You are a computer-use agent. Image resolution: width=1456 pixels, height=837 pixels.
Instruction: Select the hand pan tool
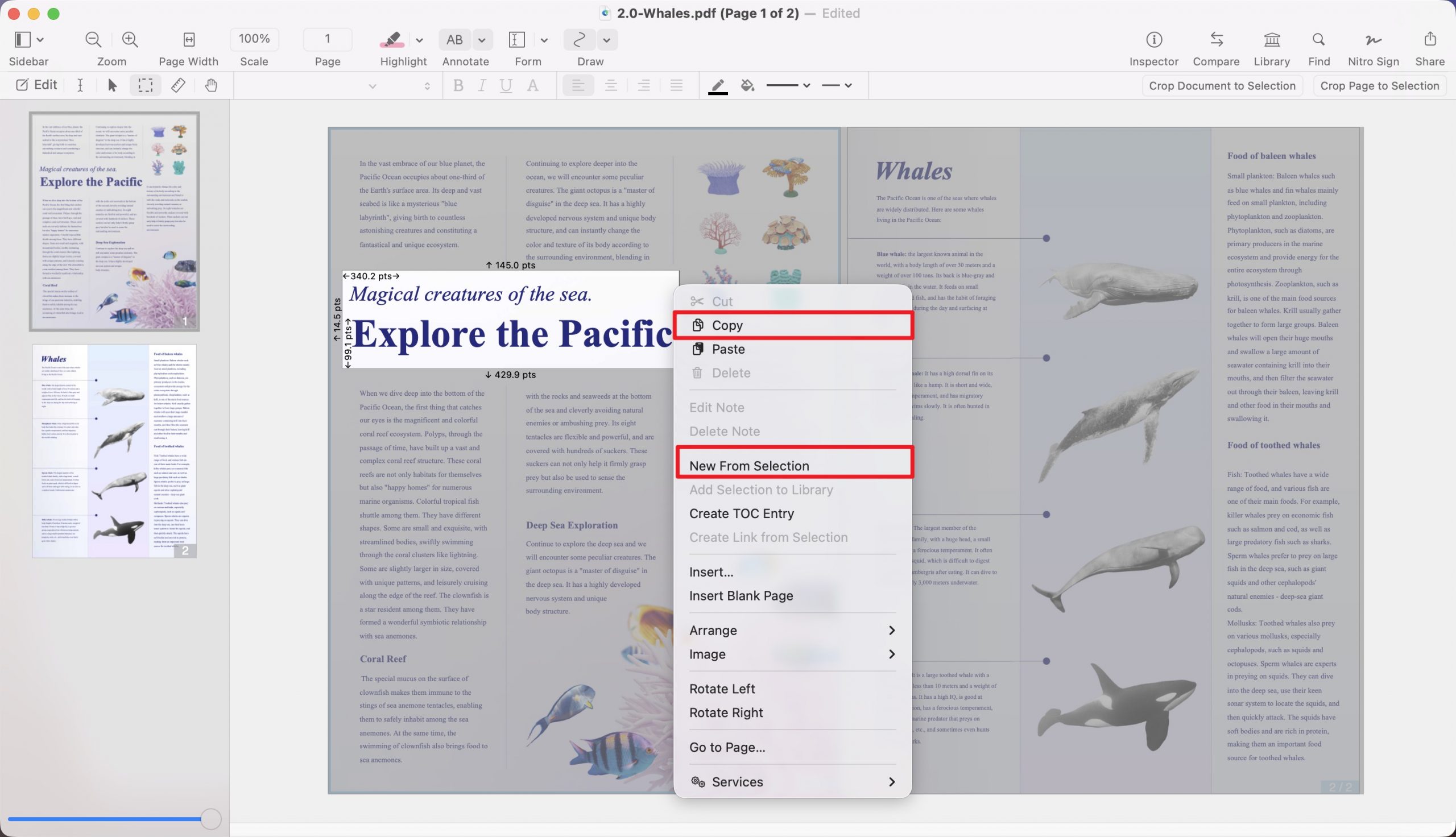pyautogui.click(x=211, y=85)
